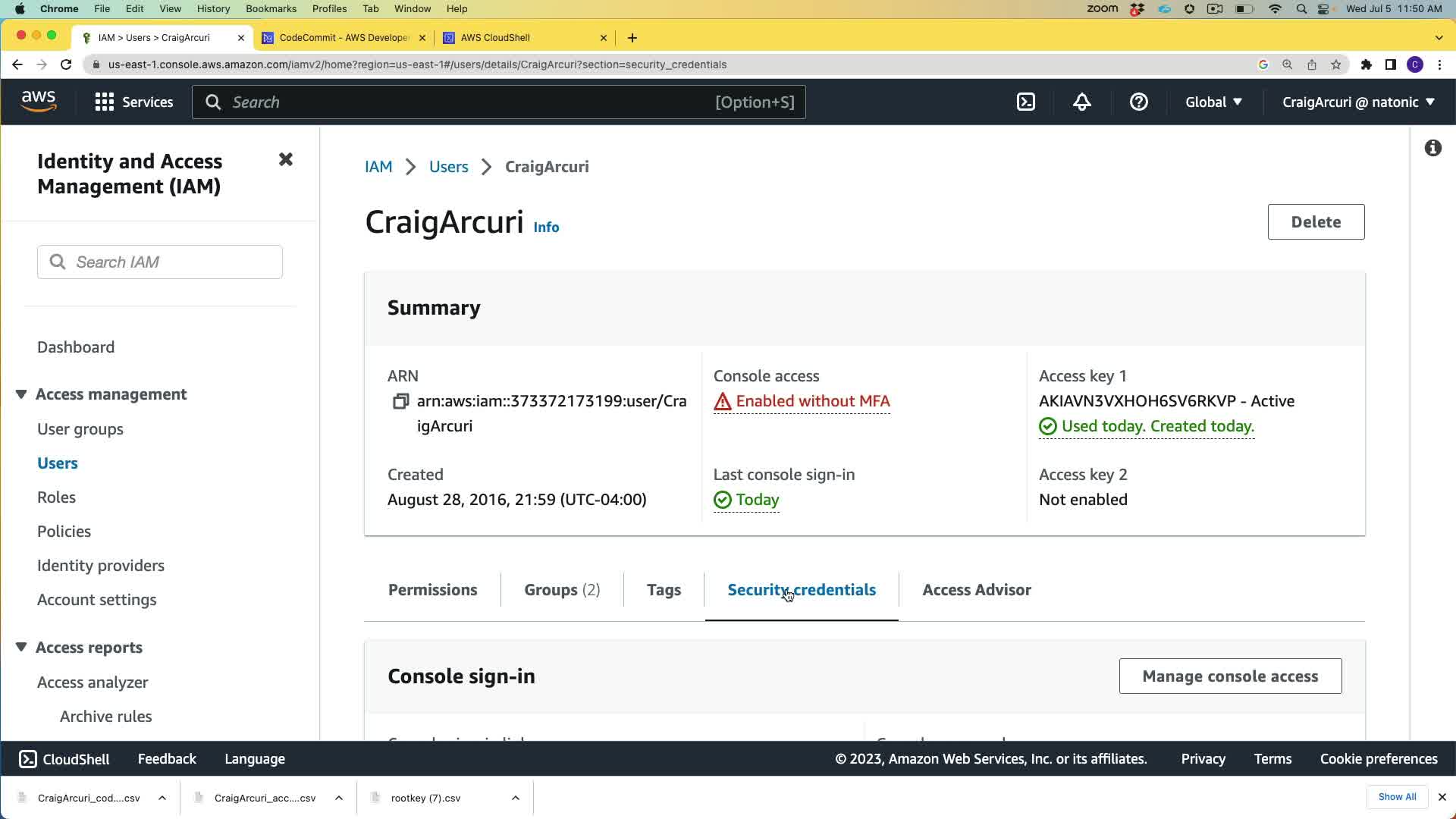The image size is (1456, 819).
Task: Open CraigArcuri @ natonic account menu
Action: [x=1358, y=102]
